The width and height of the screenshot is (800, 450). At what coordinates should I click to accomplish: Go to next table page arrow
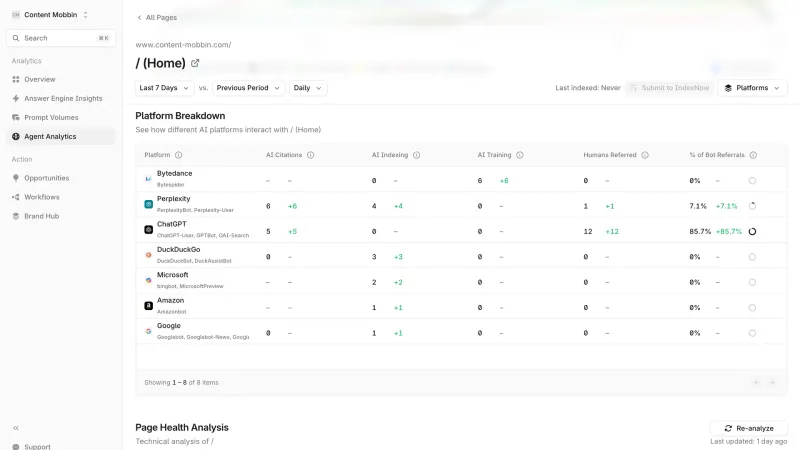point(772,382)
